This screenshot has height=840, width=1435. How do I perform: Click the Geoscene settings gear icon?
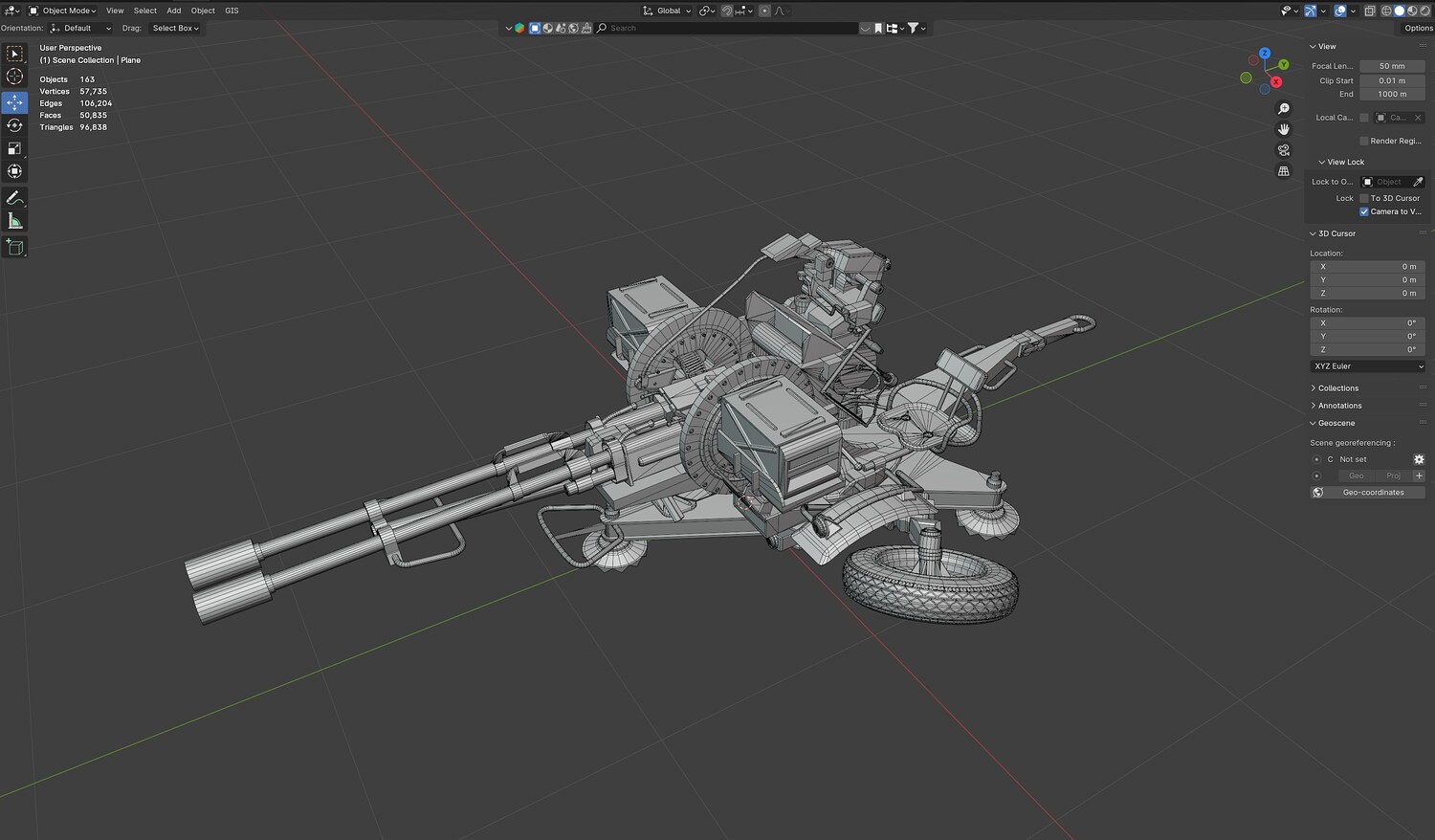tap(1419, 459)
